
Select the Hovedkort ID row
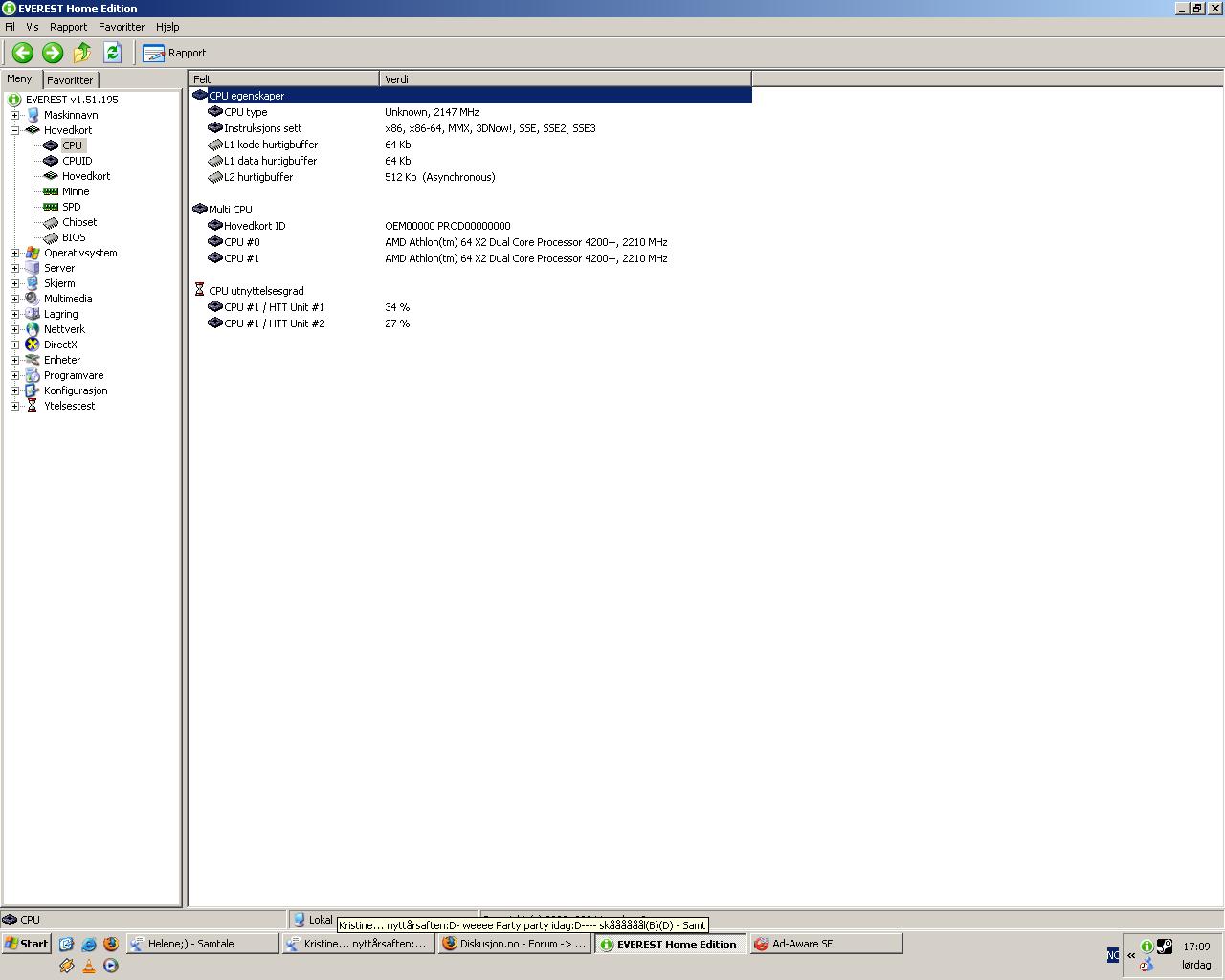[x=471, y=226]
